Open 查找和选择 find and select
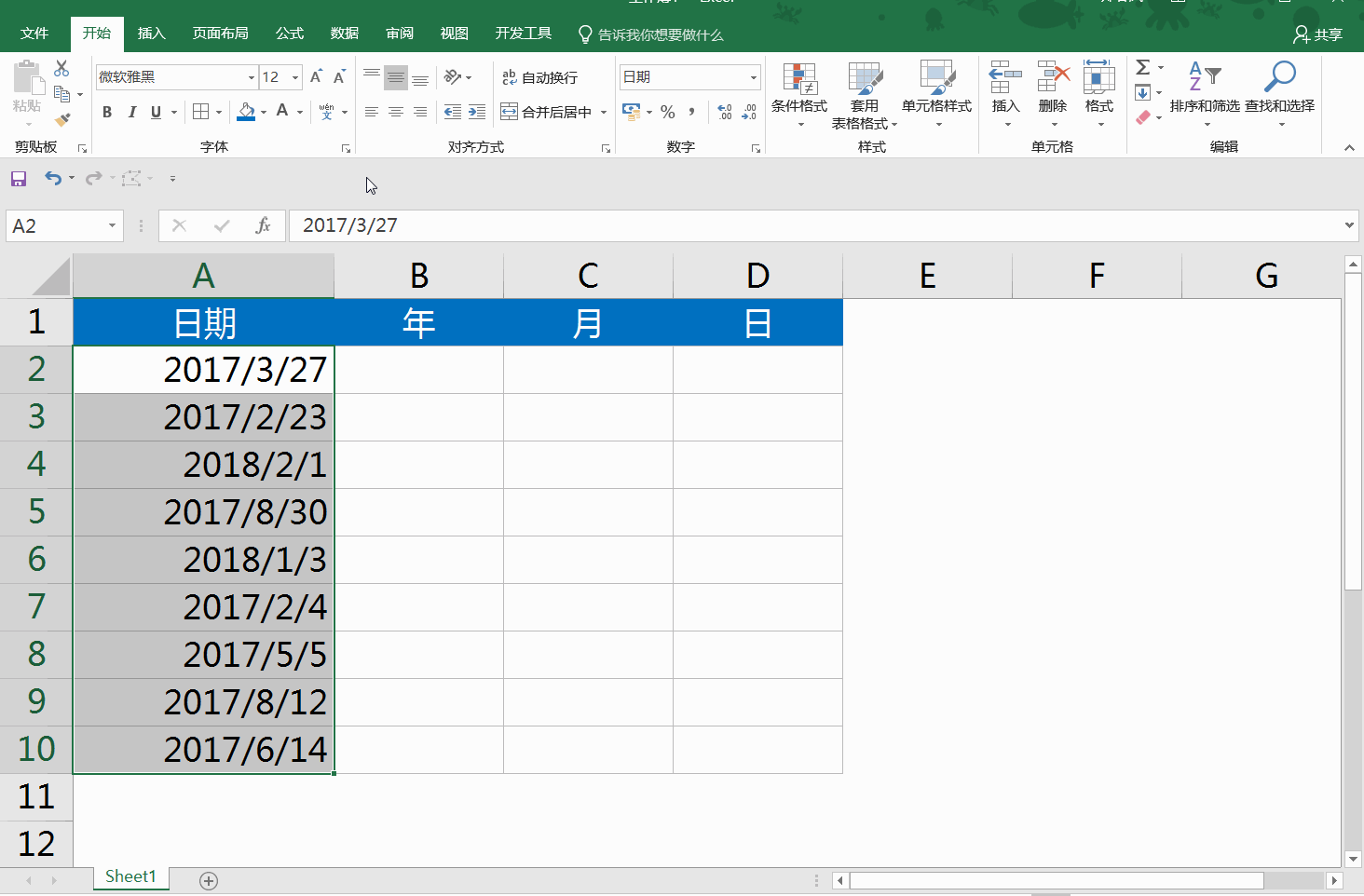The width and height of the screenshot is (1364, 896). [x=1280, y=94]
